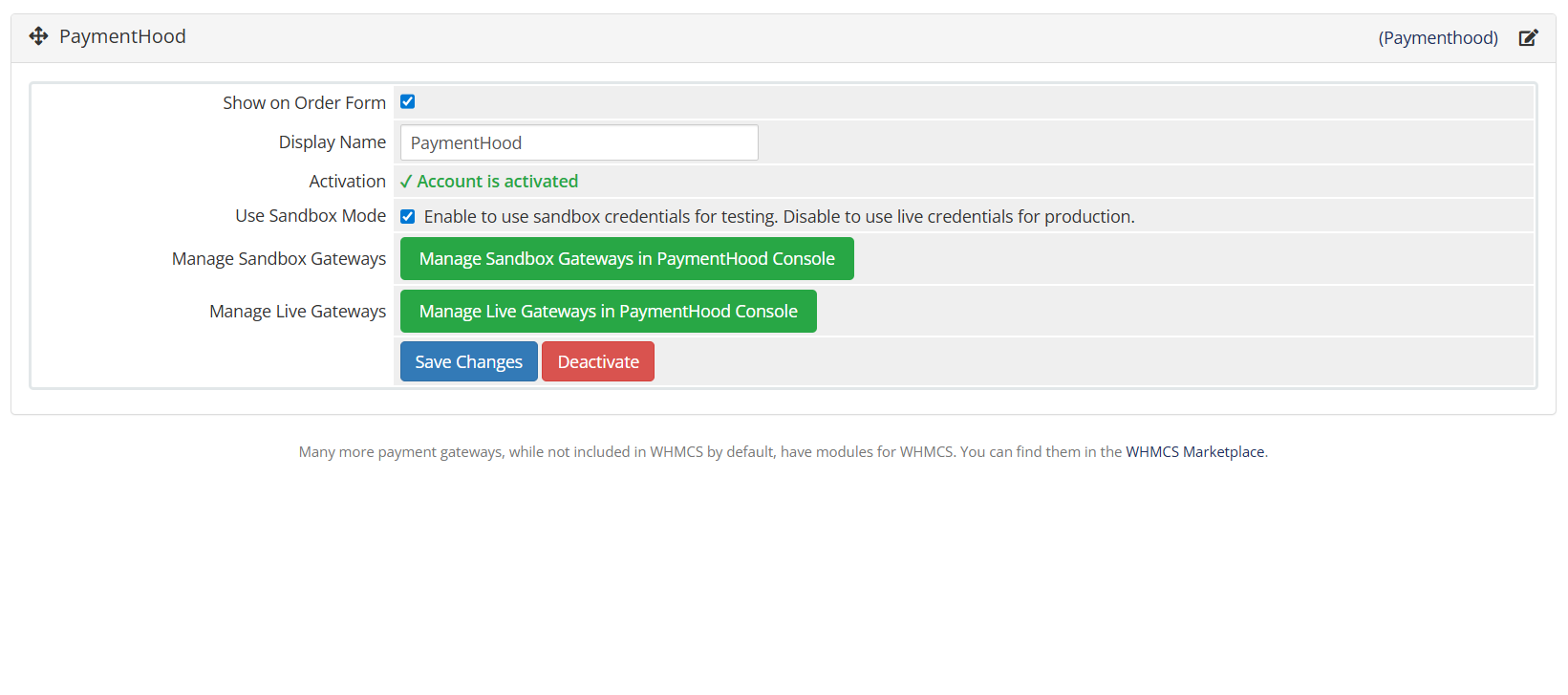Click the "Display Name" field label
Viewport: 1568px width, 695px height.
tap(332, 142)
